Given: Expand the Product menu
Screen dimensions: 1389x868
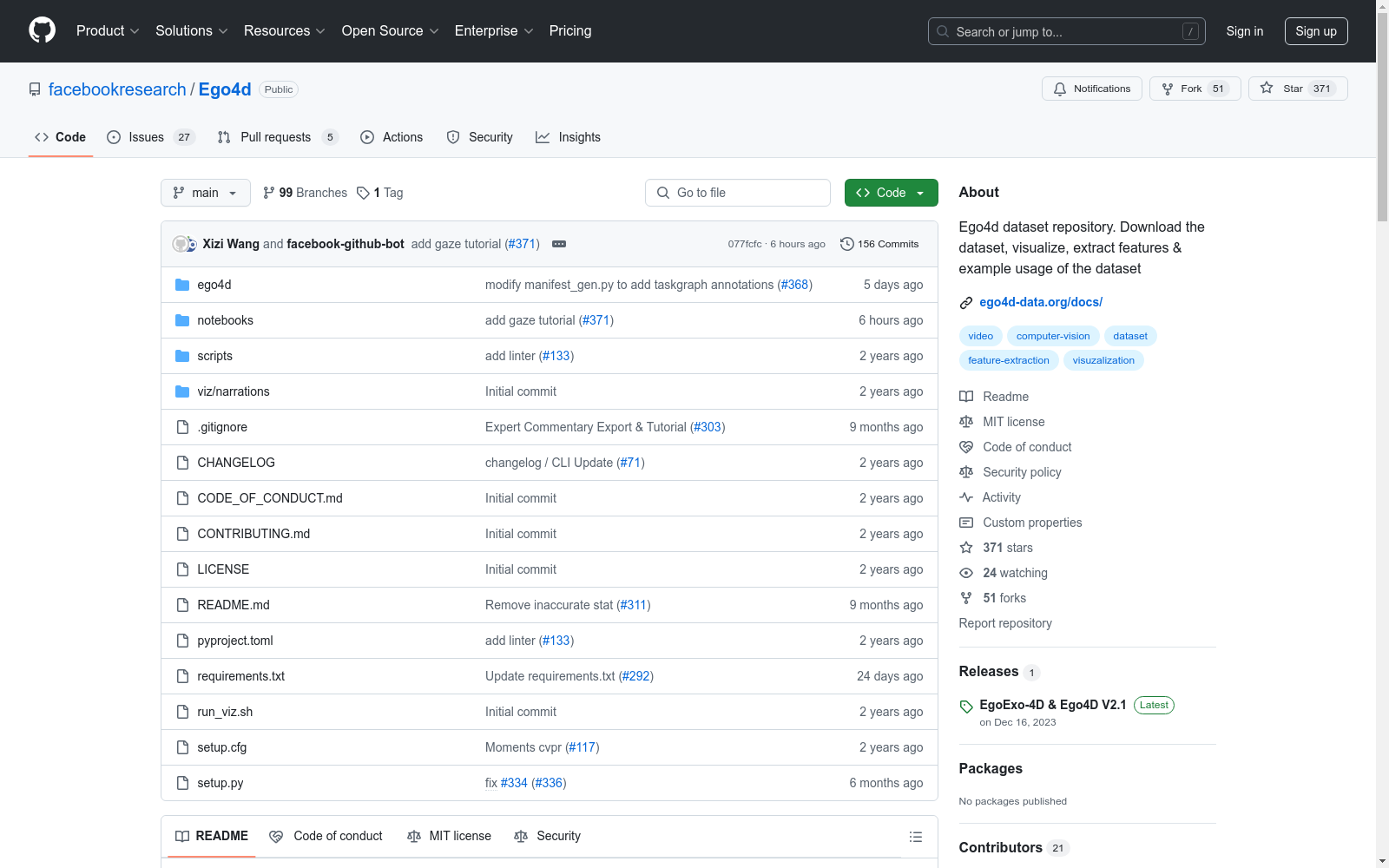Looking at the screenshot, I should click(x=108, y=30).
